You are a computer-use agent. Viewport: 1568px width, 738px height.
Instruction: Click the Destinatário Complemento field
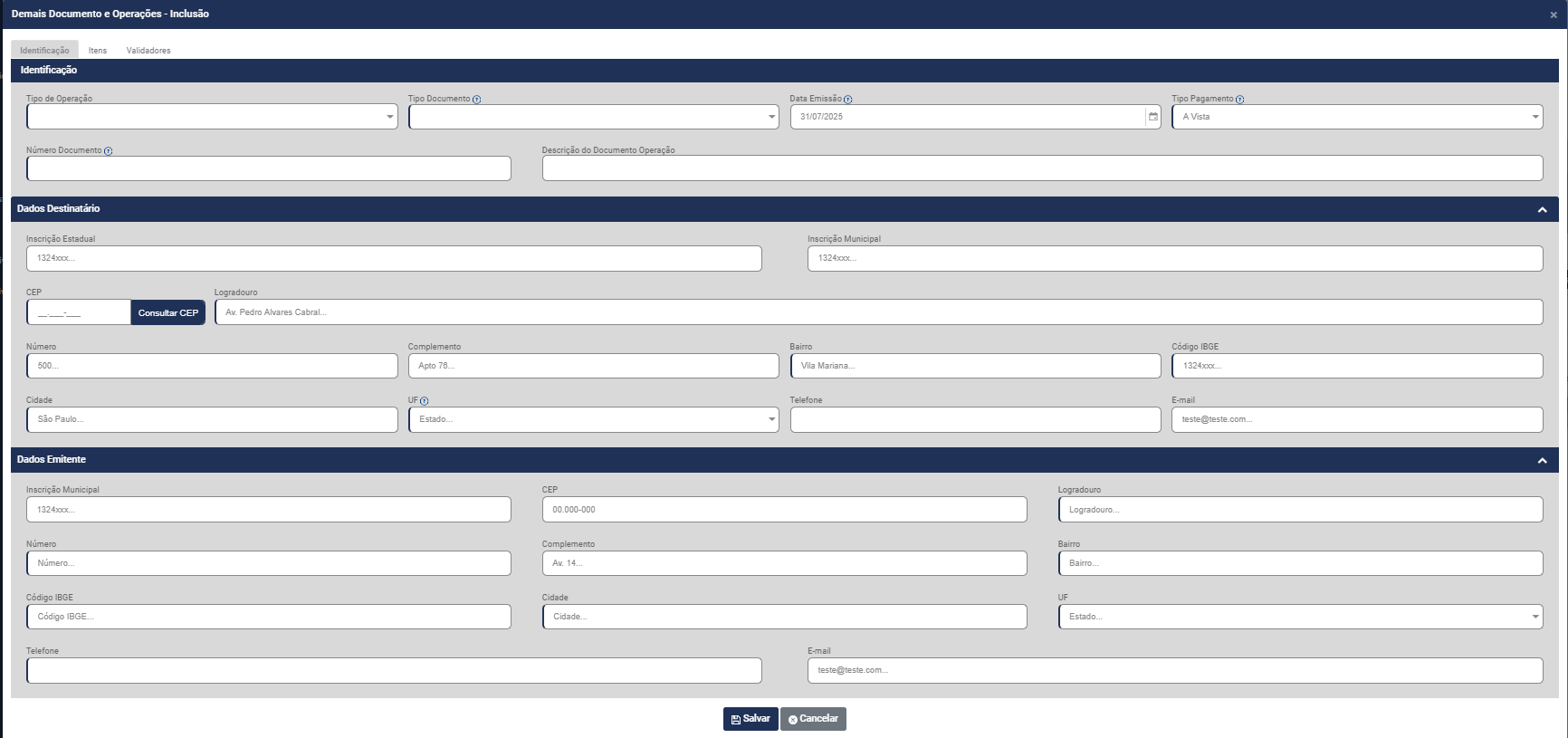(594, 366)
